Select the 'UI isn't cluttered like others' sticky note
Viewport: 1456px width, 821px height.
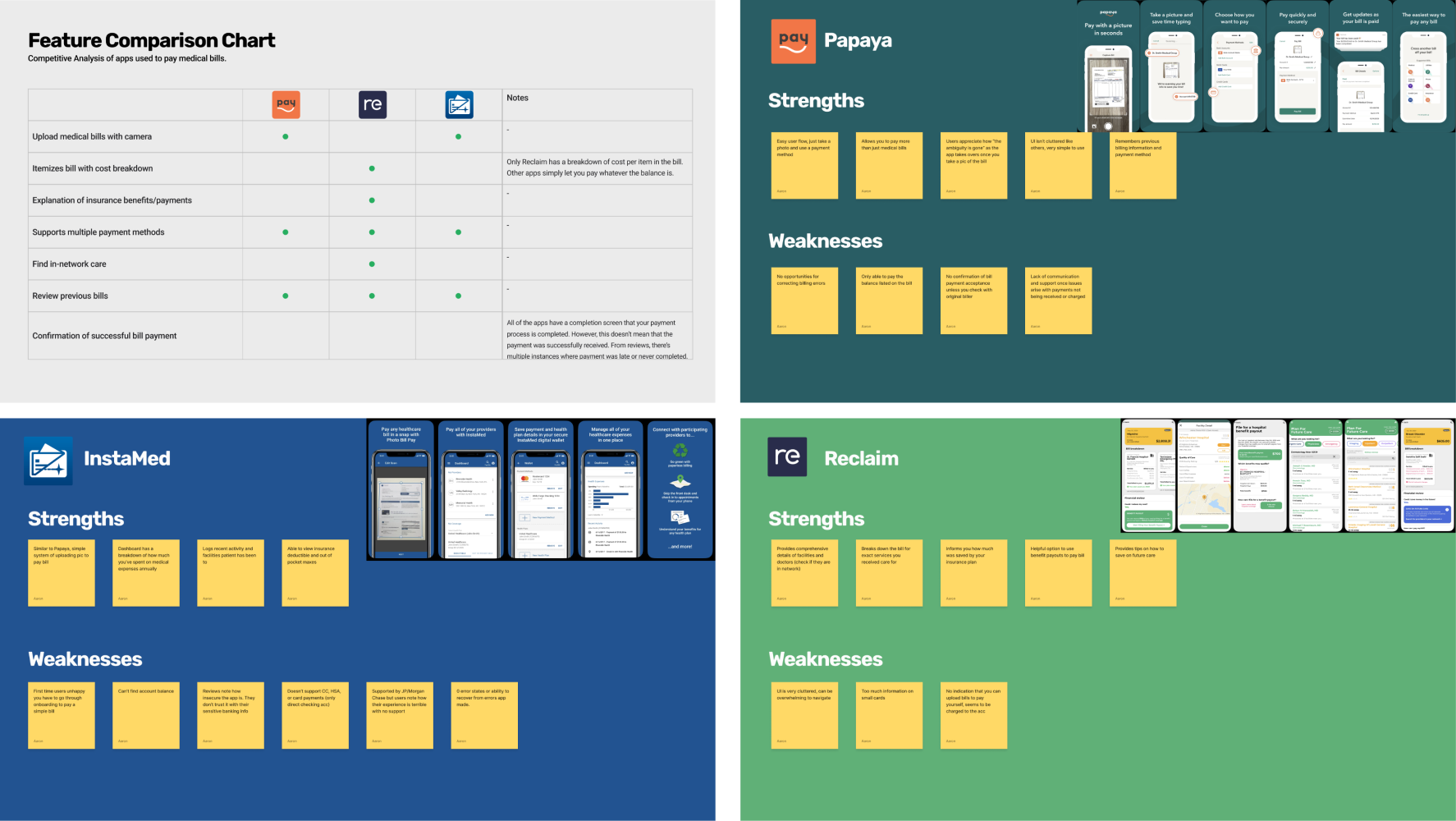pos(1058,166)
